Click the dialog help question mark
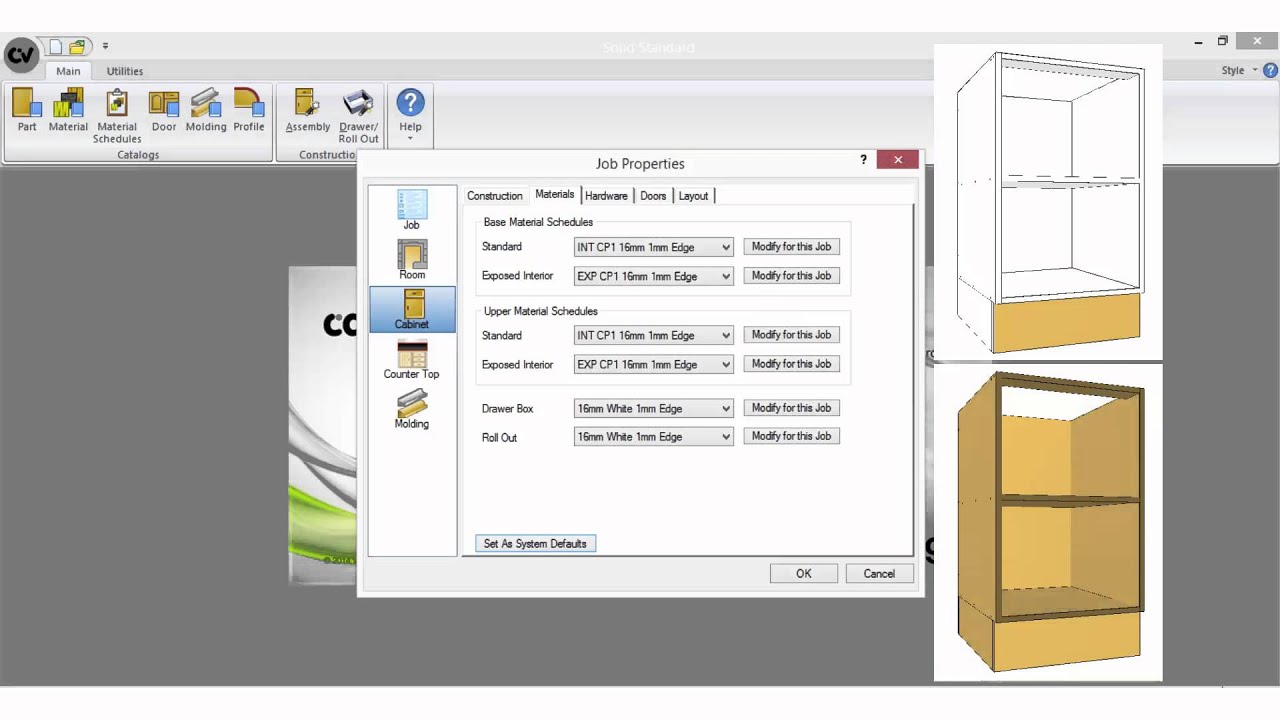The width and height of the screenshot is (1280, 720). tap(863, 160)
